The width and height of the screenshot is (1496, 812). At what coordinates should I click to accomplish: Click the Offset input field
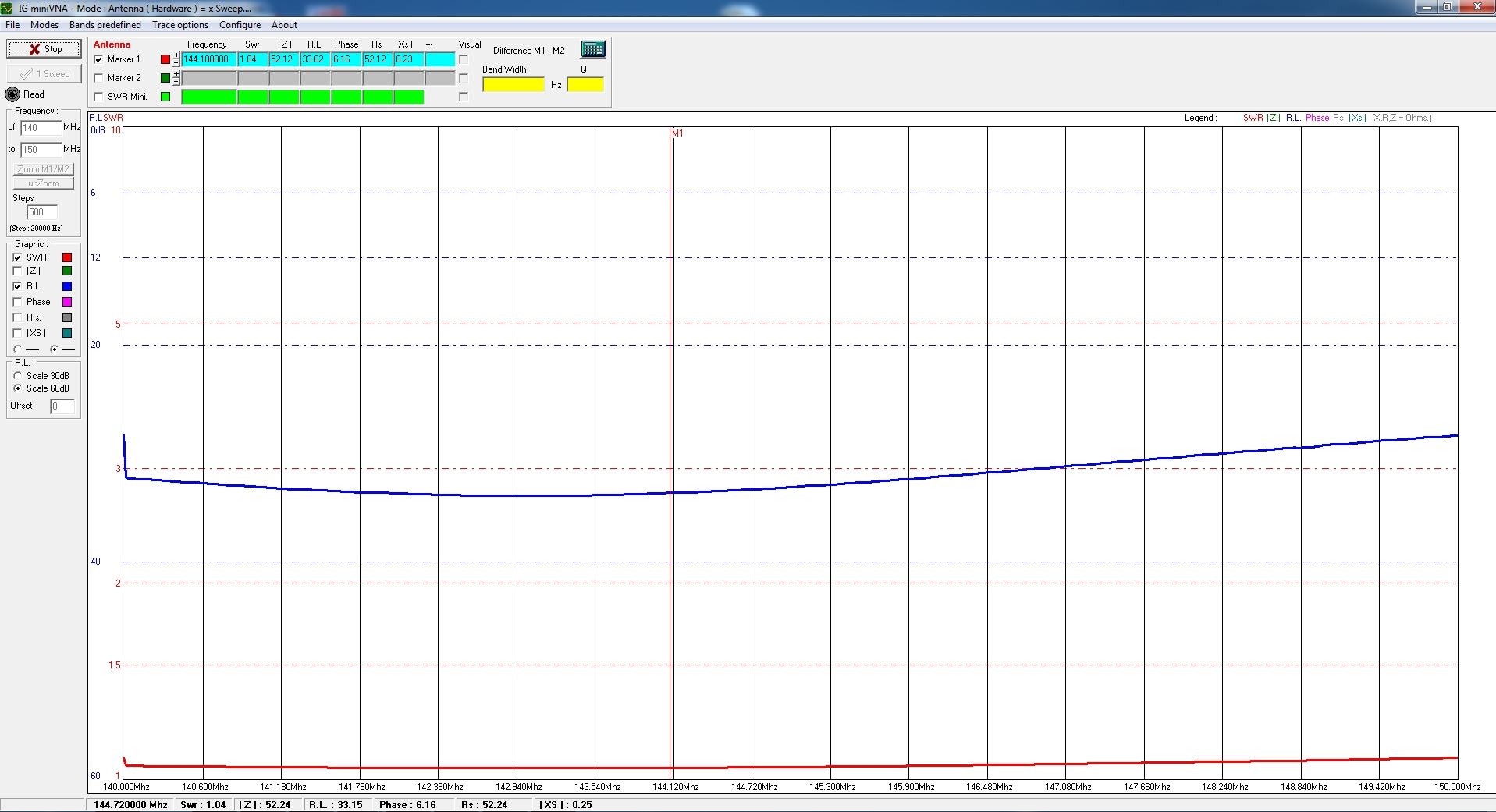[62, 406]
